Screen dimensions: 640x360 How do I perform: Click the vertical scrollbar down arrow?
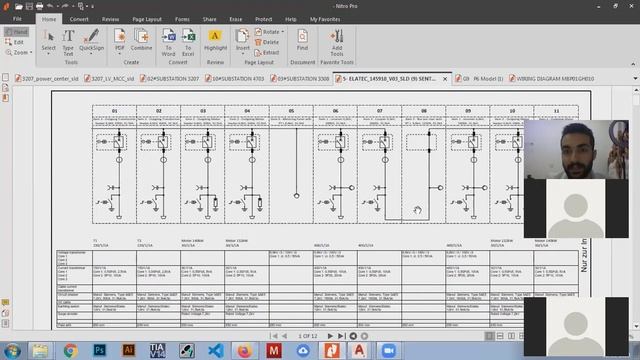pyautogui.click(x=636, y=326)
